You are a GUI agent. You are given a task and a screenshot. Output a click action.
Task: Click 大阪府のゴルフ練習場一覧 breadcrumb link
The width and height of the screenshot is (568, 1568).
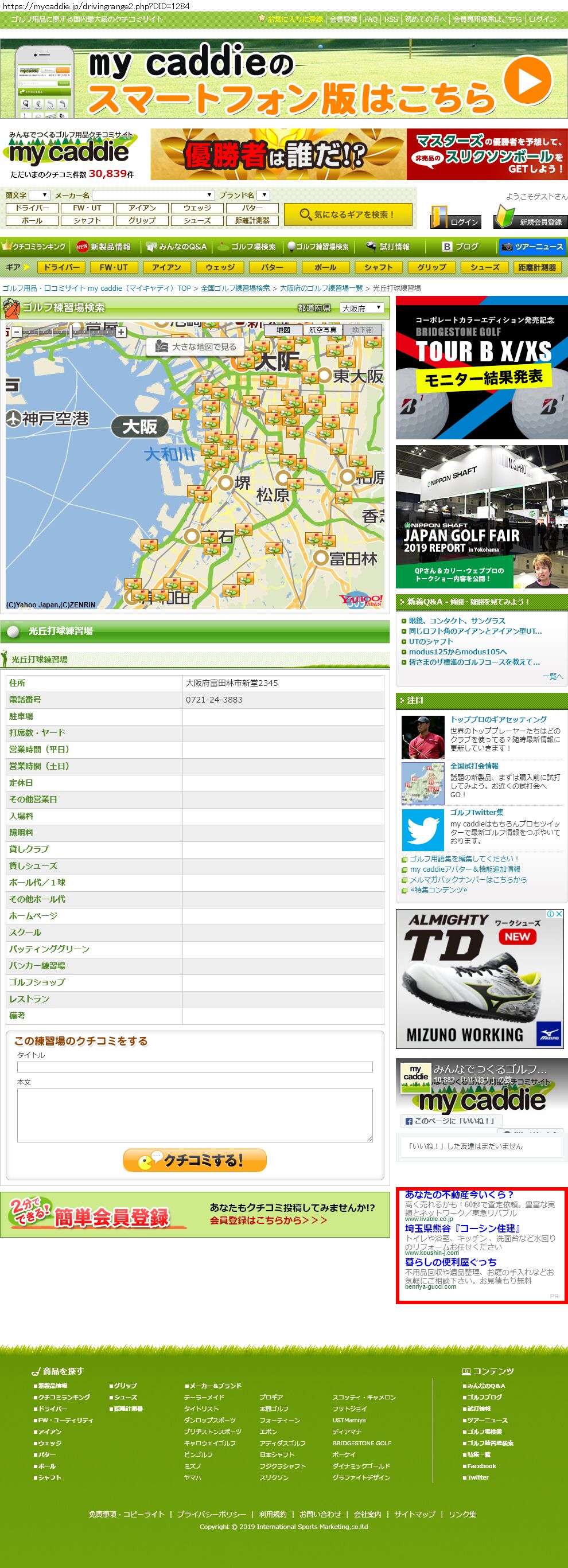(x=321, y=288)
